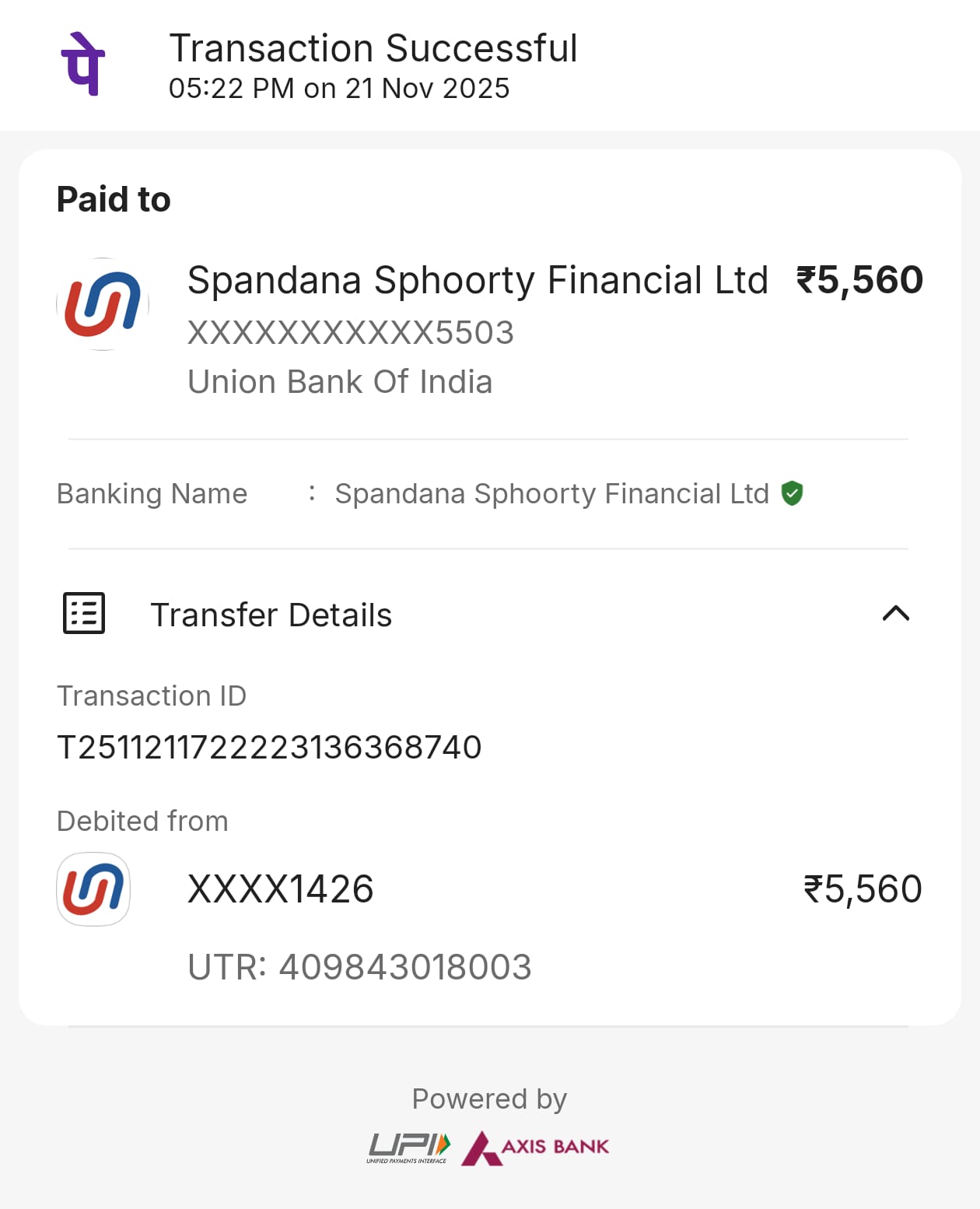
Task: Click the Union Bank payee logo
Action: click(x=103, y=304)
